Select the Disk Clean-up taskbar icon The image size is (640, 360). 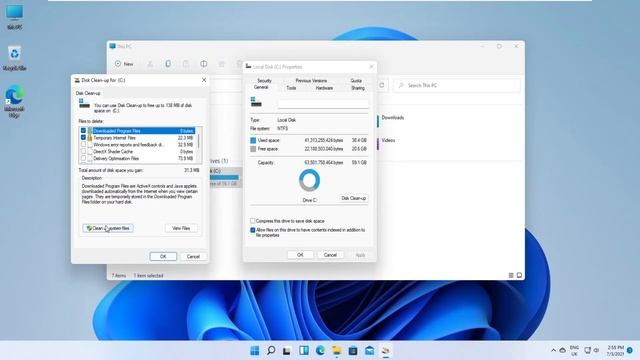pyautogui.click(x=386, y=351)
